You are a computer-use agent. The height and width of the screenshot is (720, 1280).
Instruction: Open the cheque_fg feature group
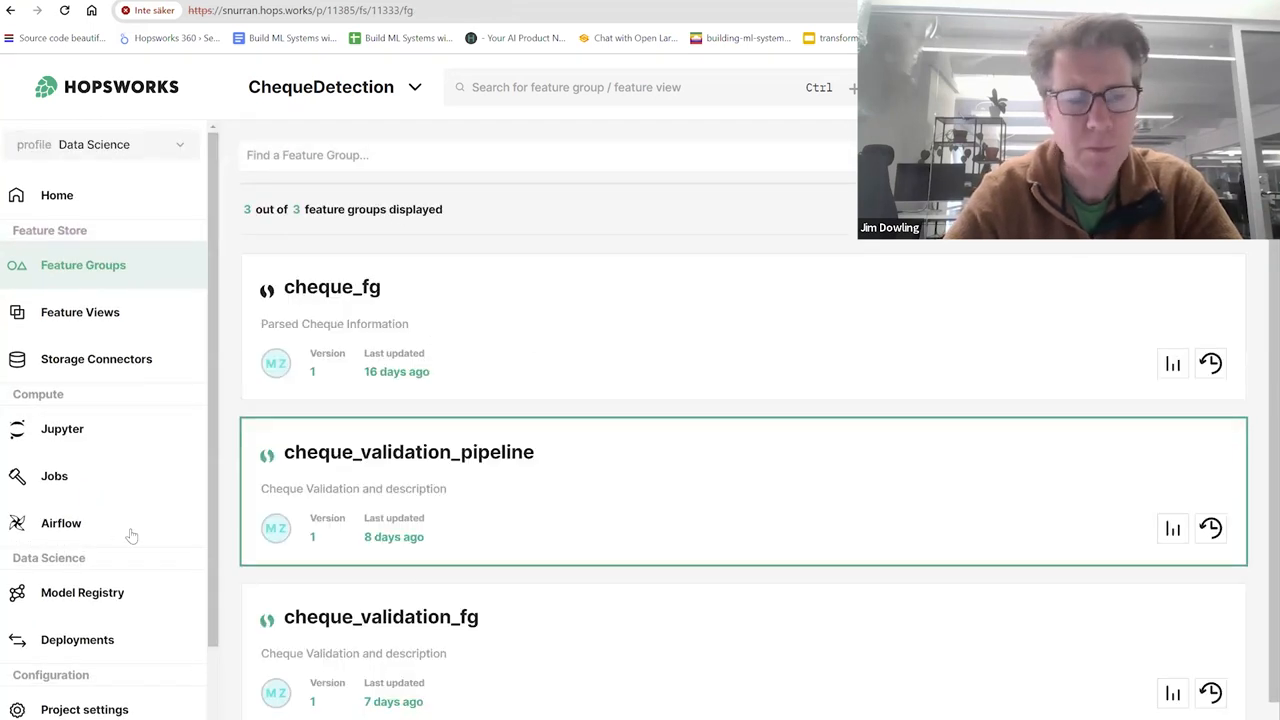tap(332, 287)
